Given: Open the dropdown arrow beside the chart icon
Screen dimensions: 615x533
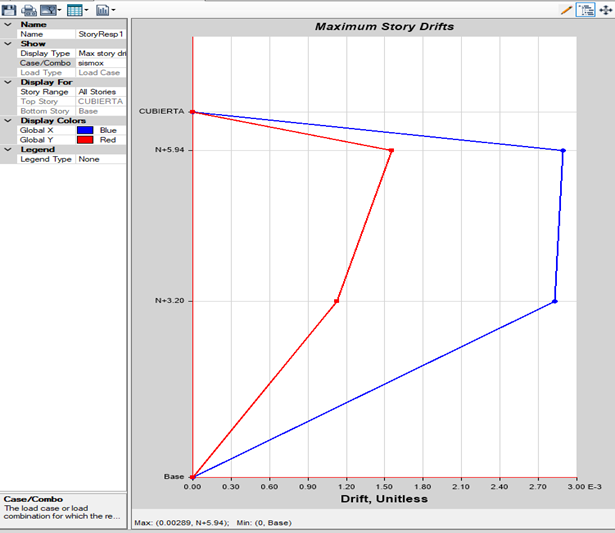Looking at the screenshot, I should coord(113,10).
